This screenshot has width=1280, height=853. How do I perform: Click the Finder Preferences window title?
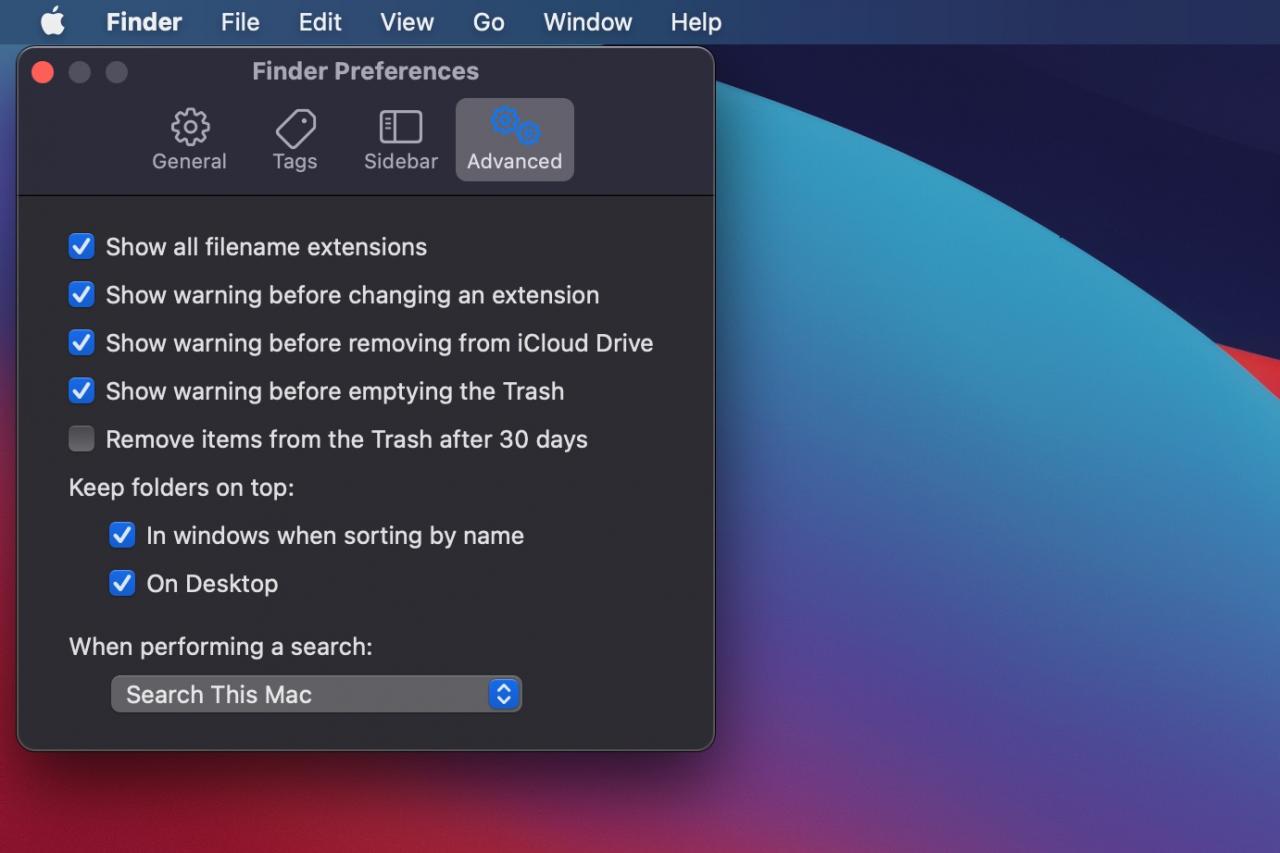[365, 71]
